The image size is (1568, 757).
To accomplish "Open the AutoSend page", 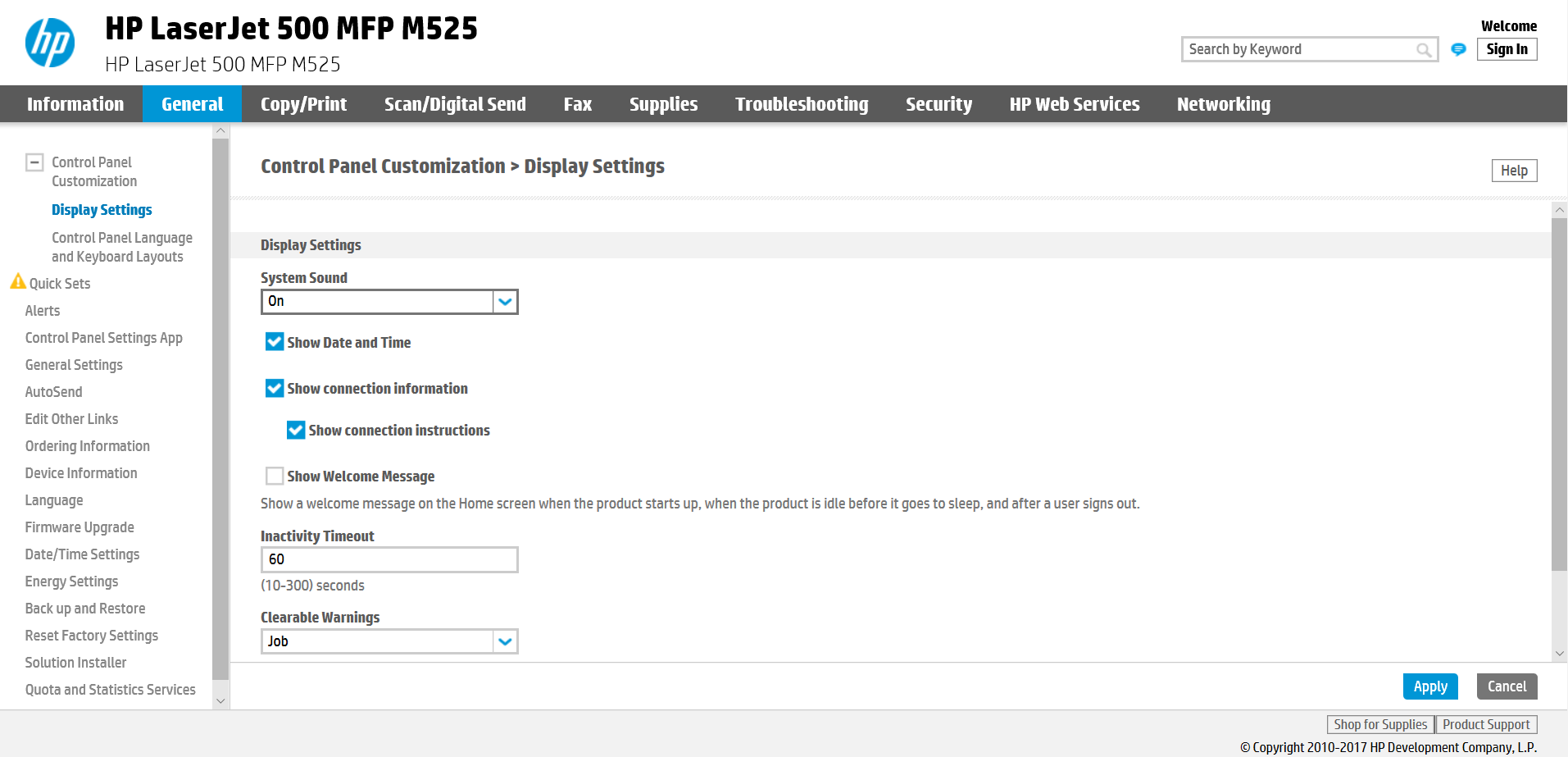I will click(54, 392).
